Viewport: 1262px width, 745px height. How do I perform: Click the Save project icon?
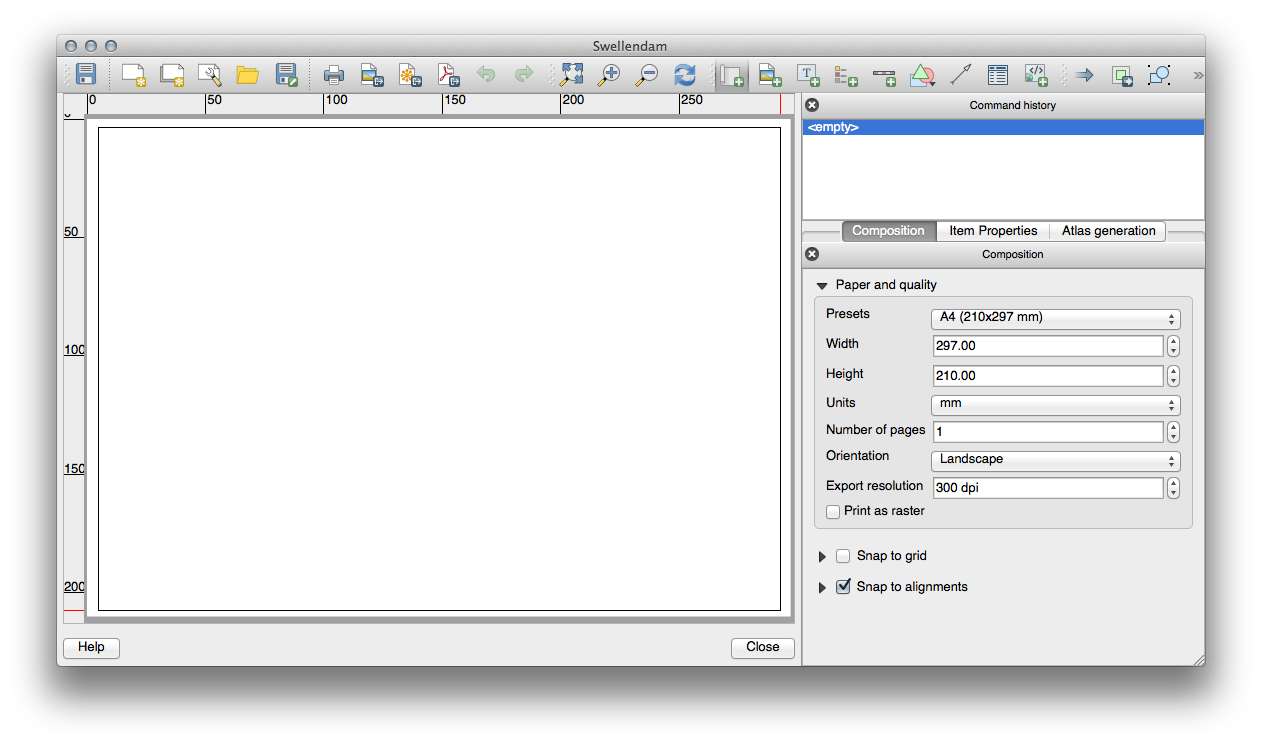pos(86,74)
